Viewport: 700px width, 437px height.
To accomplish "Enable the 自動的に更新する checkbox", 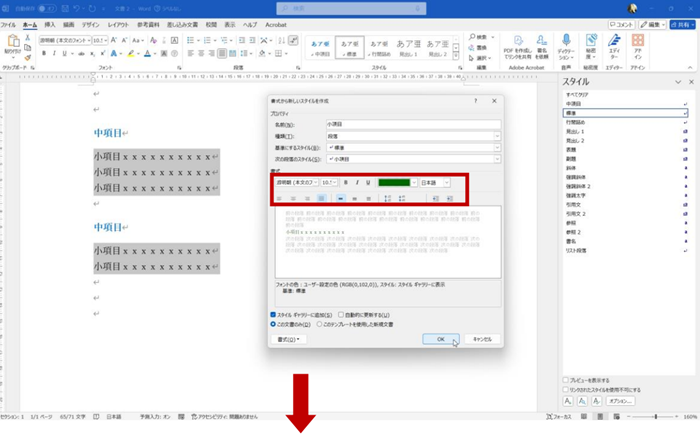I will (x=339, y=314).
